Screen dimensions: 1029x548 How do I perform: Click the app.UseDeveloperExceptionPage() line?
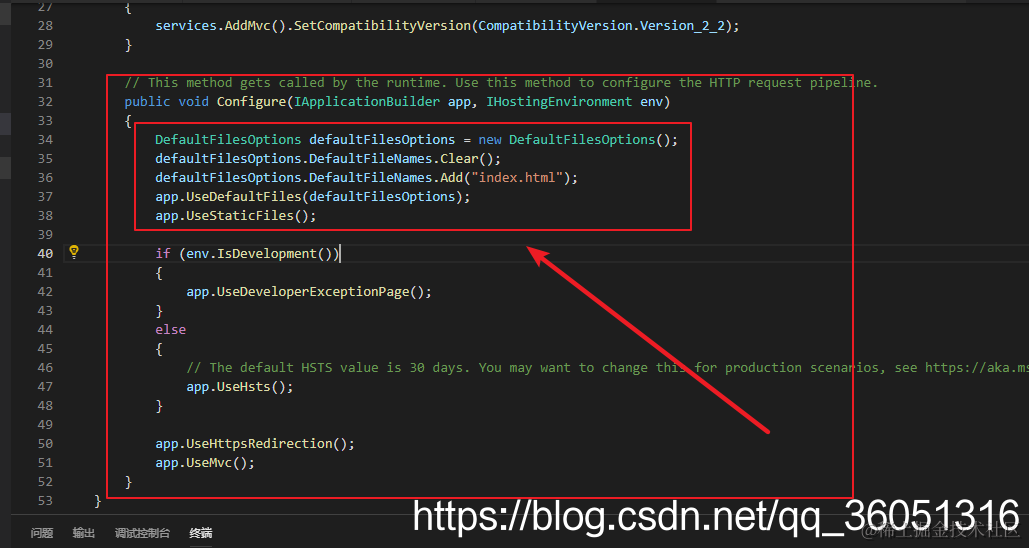pyautogui.click(x=309, y=291)
